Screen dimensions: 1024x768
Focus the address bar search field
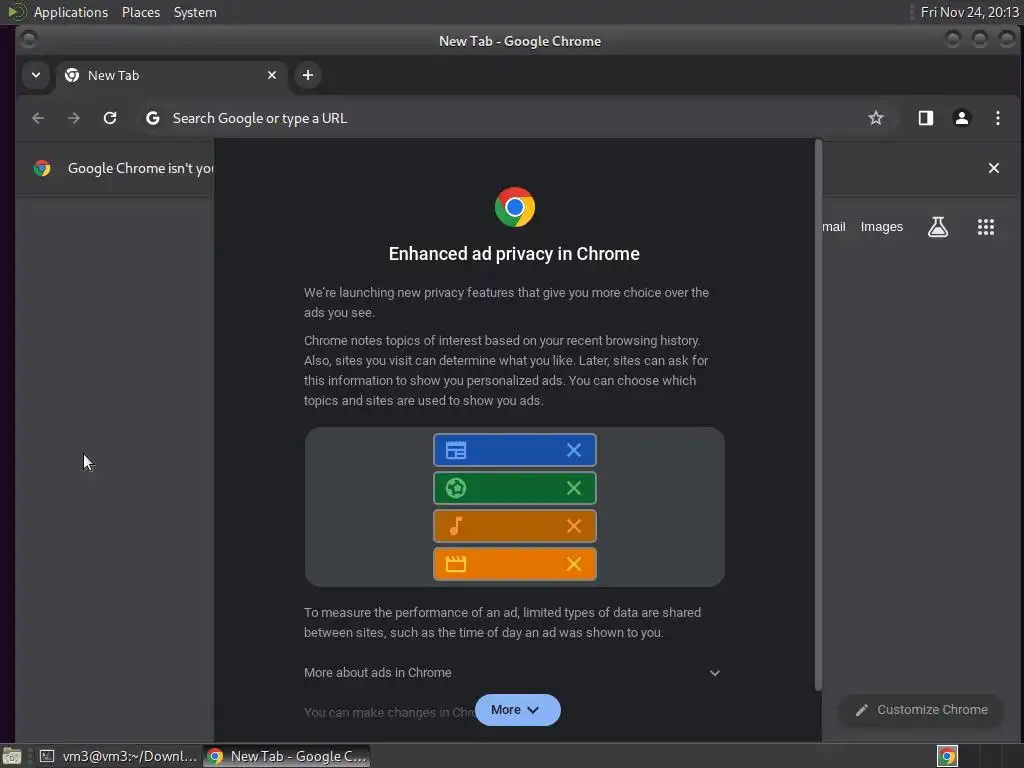click(x=516, y=118)
